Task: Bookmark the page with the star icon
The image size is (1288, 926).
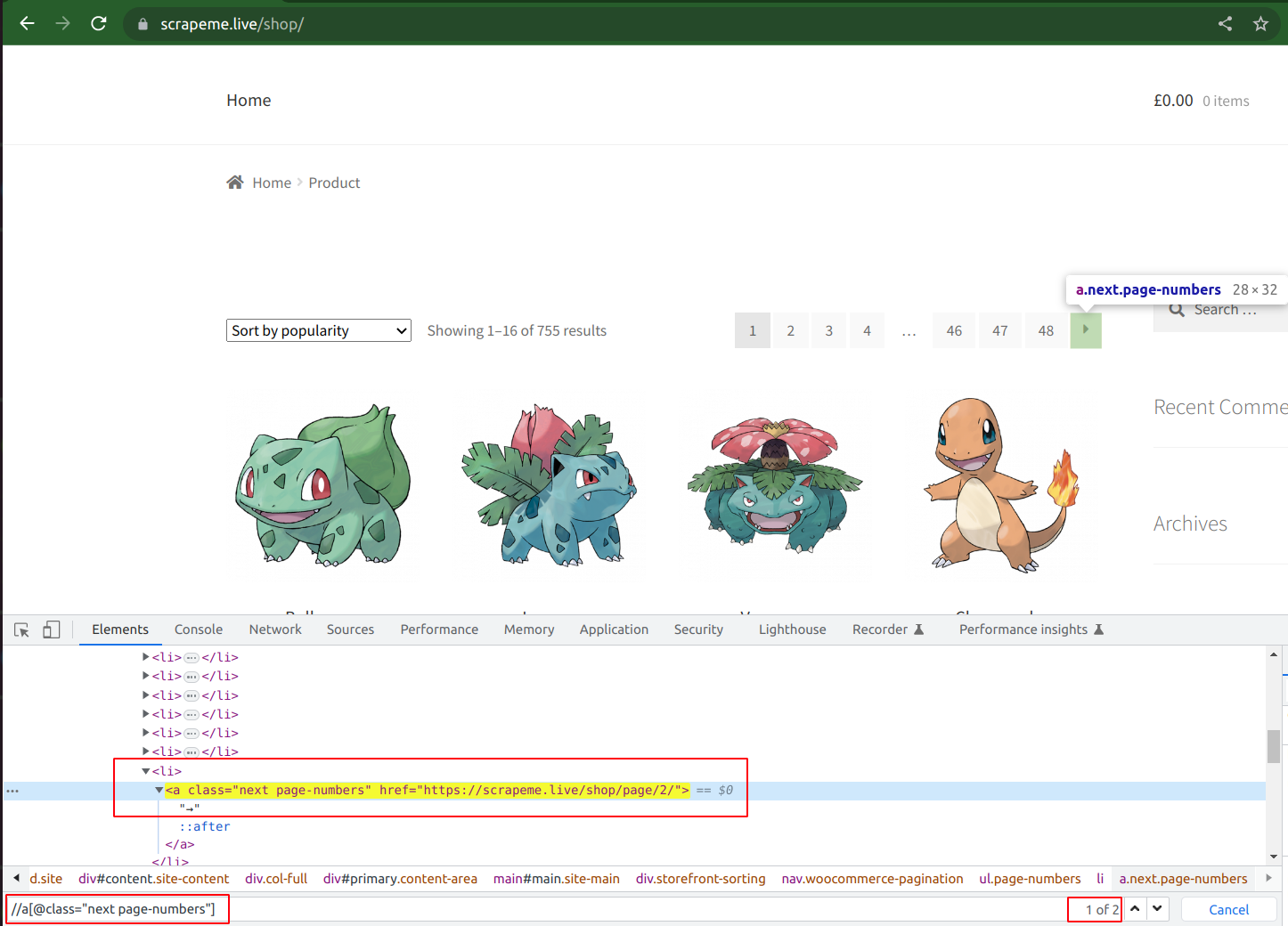Action: tap(1260, 23)
